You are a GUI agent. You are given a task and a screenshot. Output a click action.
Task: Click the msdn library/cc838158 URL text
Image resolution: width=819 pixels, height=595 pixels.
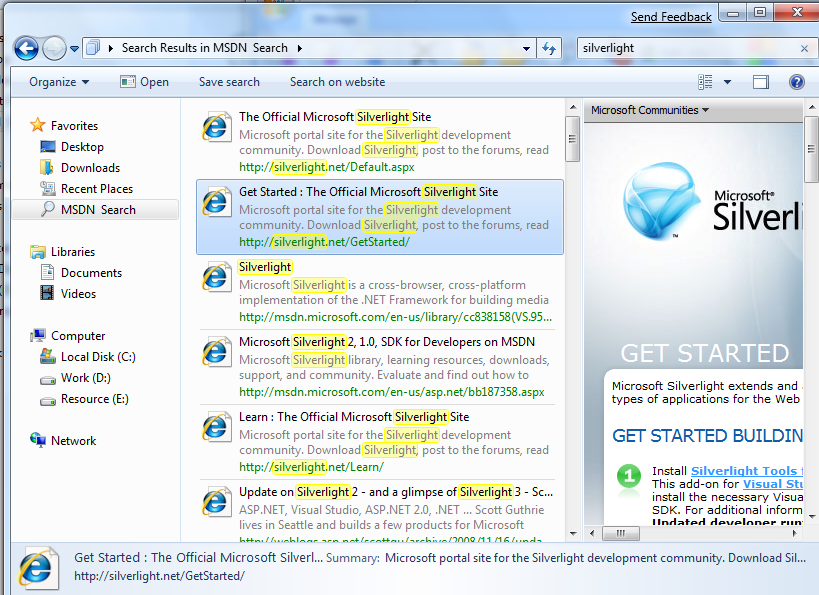[x=395, y=317]
